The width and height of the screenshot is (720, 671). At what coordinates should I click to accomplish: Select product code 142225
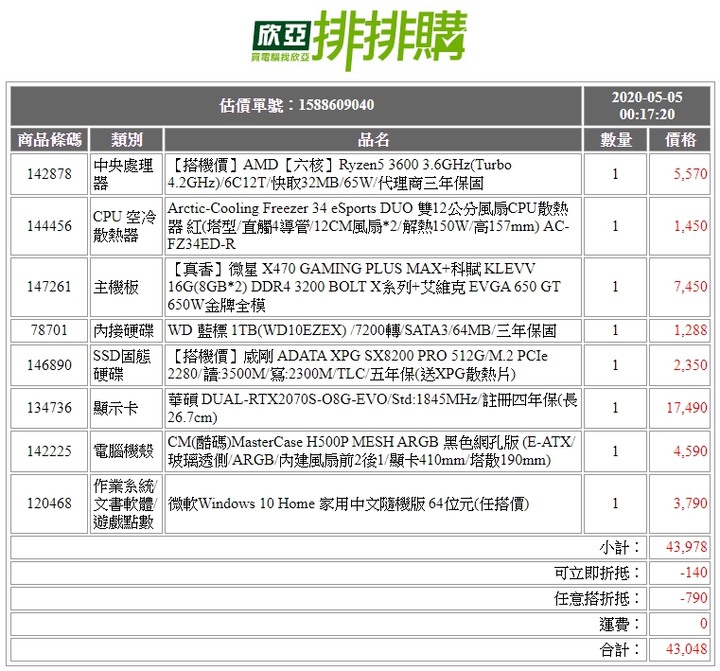pos(49,451)
